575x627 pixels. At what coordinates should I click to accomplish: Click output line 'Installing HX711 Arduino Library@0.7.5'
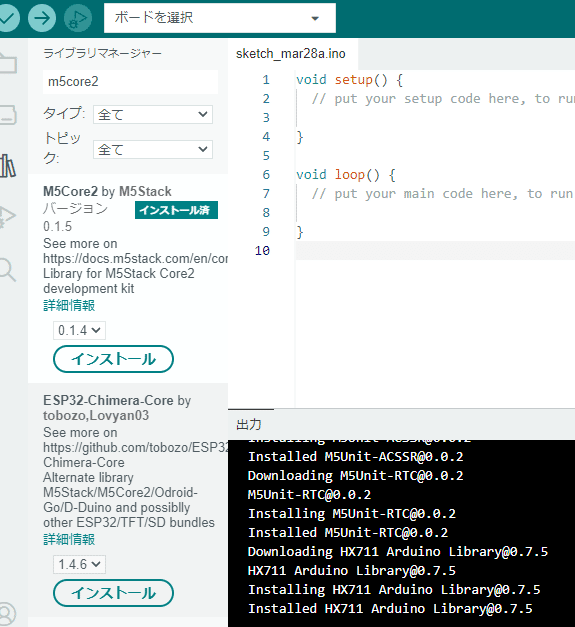click(x=394, y=590)
